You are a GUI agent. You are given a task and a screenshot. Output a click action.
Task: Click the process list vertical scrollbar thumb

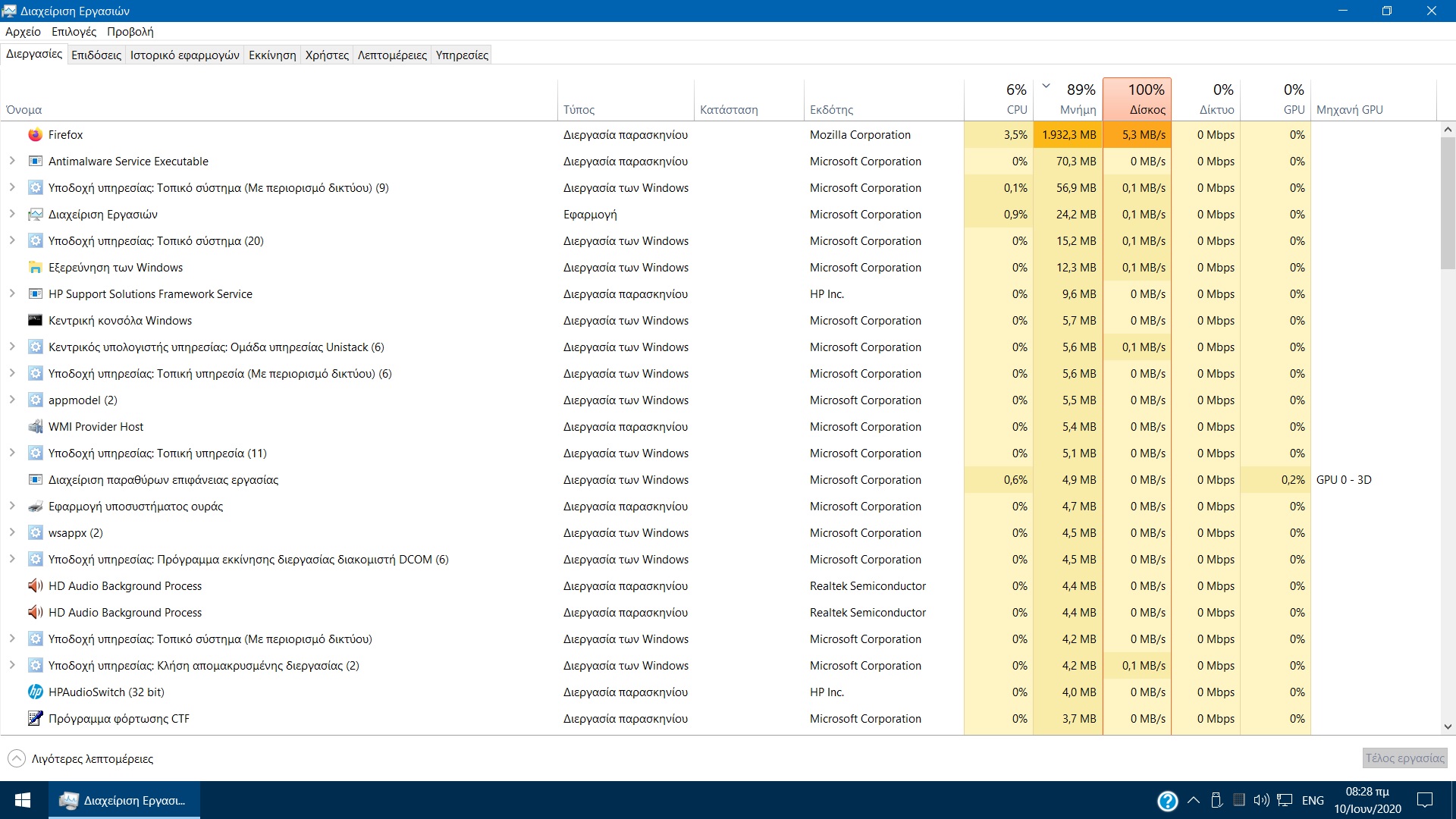pos(1448,203)
